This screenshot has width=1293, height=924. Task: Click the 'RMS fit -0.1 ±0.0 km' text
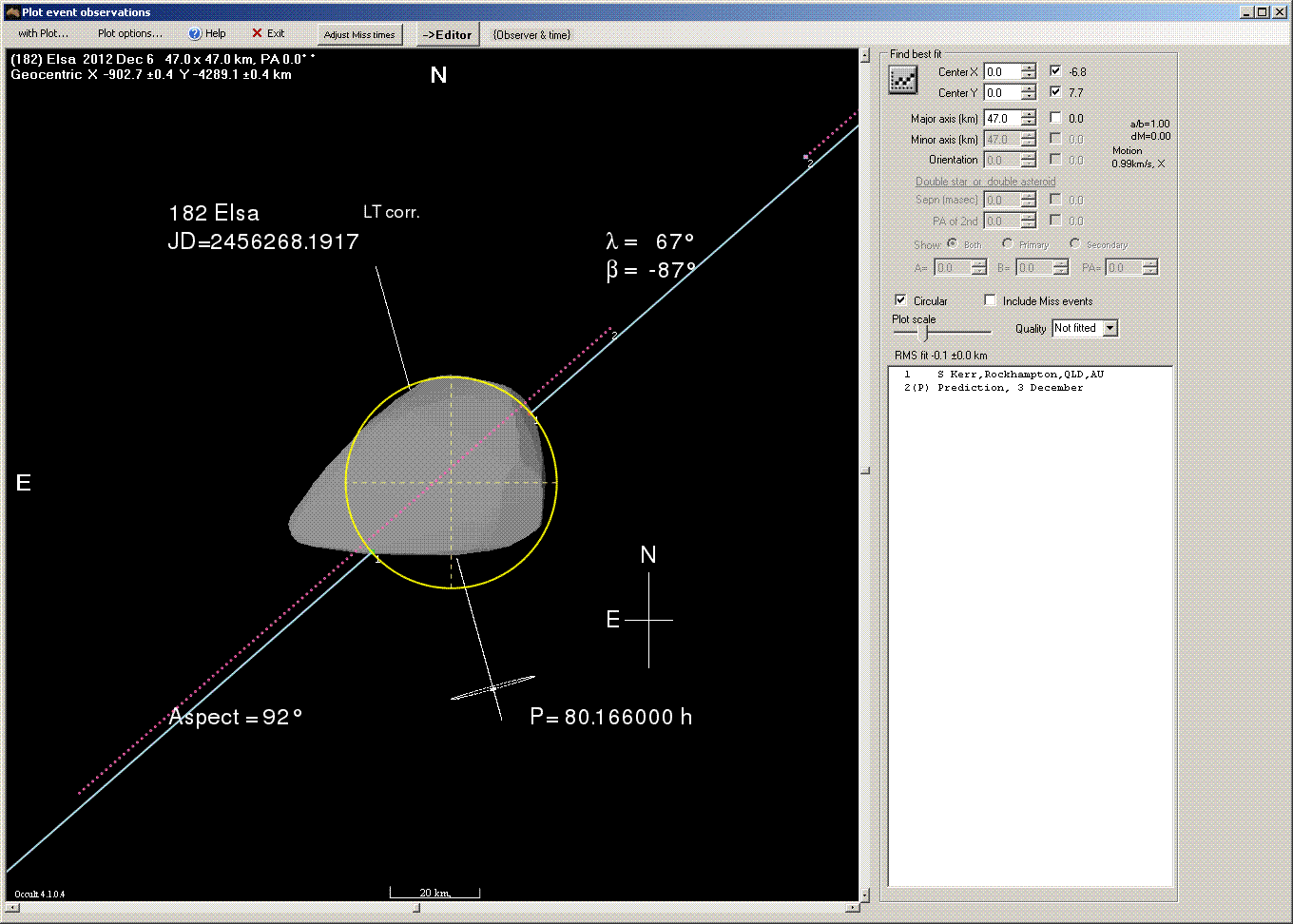(940, 356)
